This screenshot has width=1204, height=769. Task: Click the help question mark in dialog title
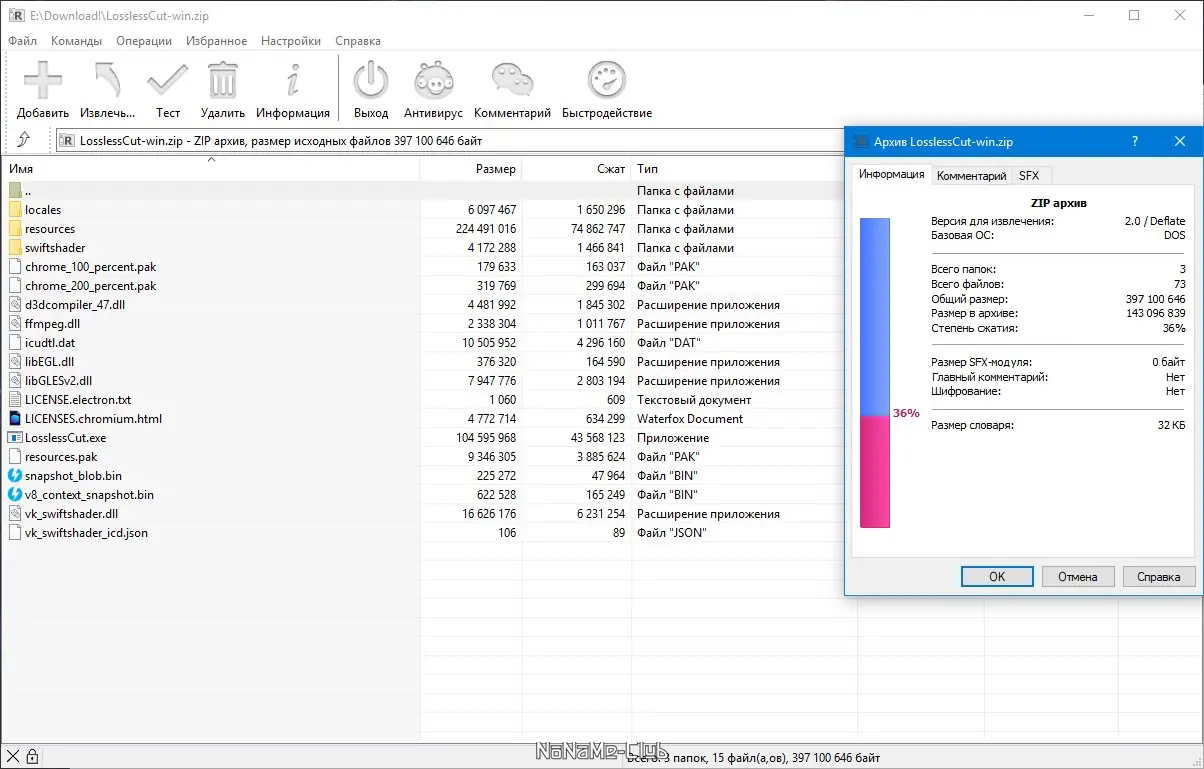[x=1135, y=142]
